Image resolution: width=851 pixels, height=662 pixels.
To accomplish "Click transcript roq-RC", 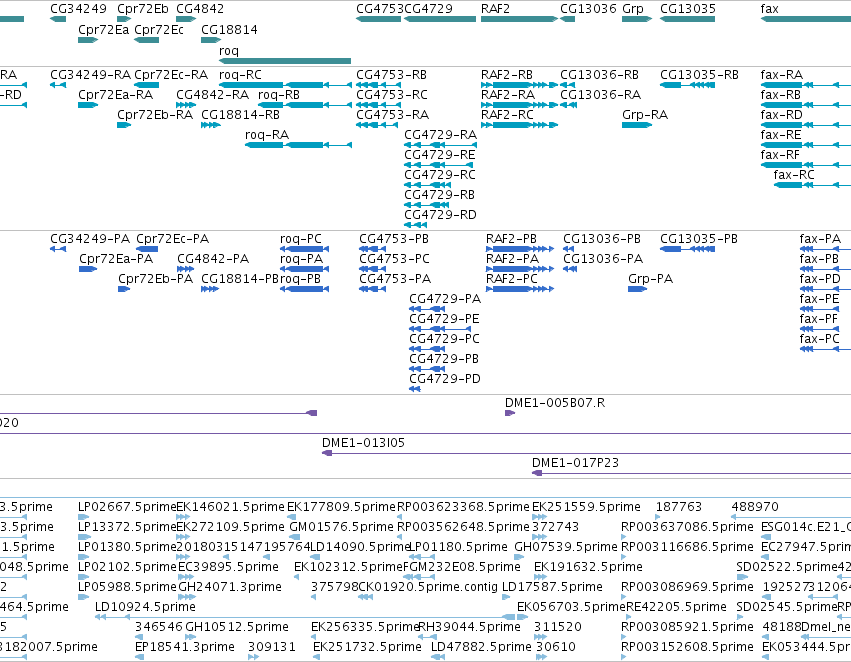I will click(285, 85).
